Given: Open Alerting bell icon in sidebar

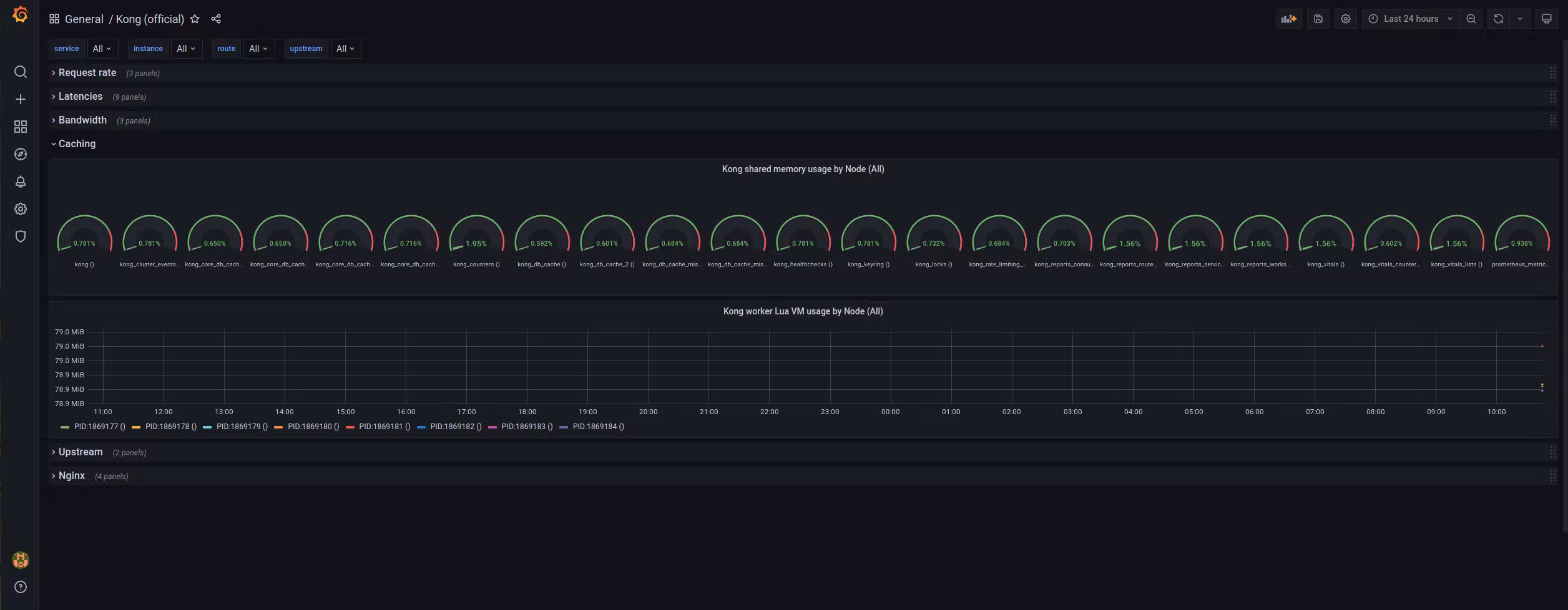Looking at the screenshot, I should coord(20,182).
